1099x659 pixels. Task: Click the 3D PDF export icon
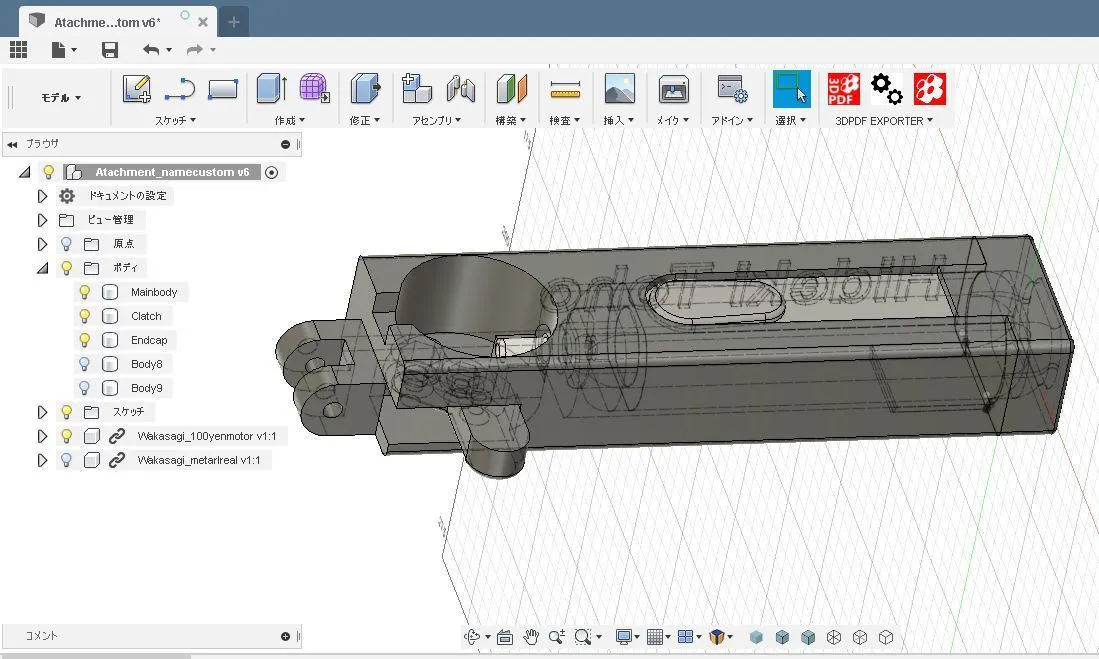point(843,89)
